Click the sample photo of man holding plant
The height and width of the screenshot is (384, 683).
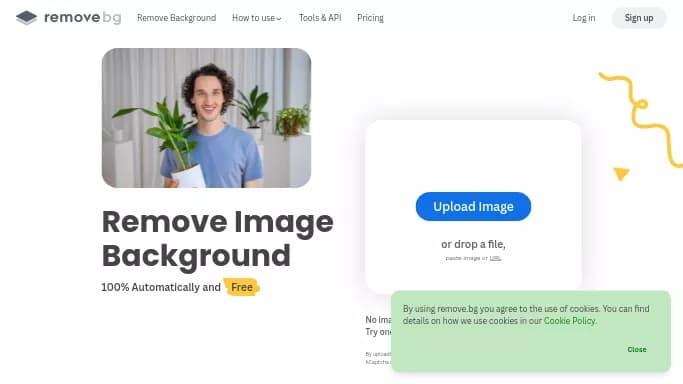coord(206,118)
